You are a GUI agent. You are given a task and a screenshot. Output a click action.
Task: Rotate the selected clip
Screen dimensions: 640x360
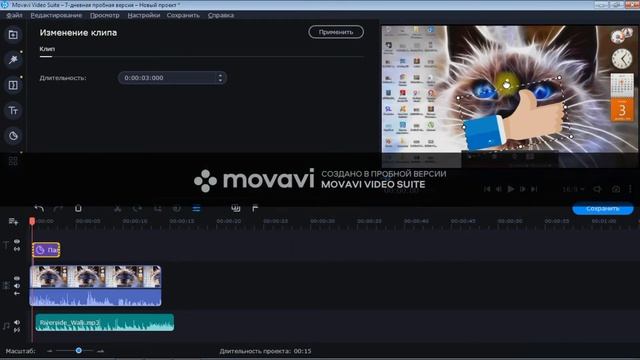pyautogui.click(x=137, y=209)
